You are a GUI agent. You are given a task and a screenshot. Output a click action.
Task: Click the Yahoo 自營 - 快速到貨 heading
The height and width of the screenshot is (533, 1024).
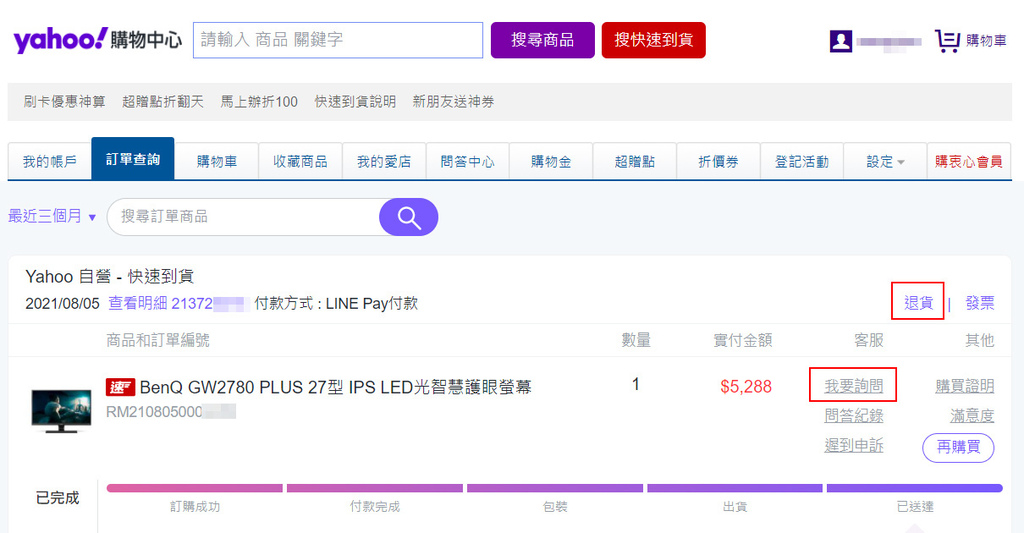(110, 276)
